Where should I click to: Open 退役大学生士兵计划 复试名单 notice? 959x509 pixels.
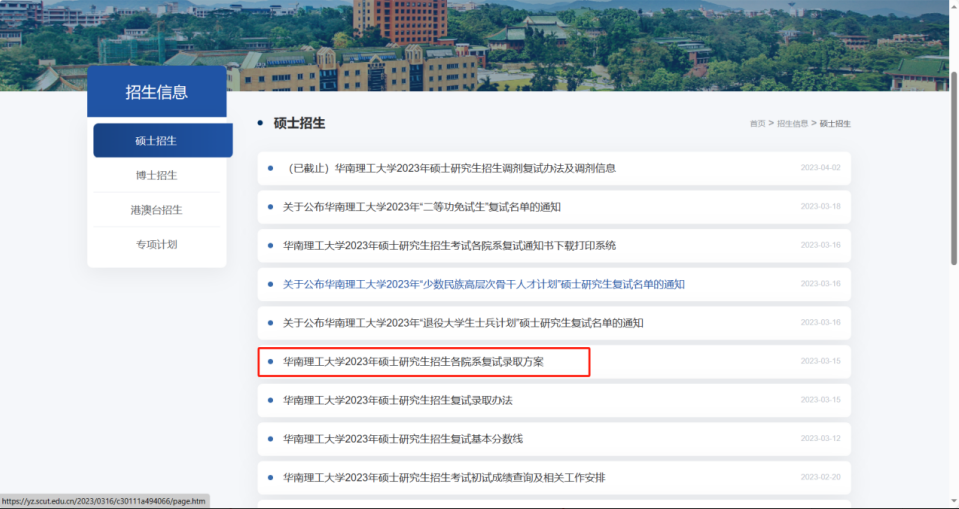462,322
